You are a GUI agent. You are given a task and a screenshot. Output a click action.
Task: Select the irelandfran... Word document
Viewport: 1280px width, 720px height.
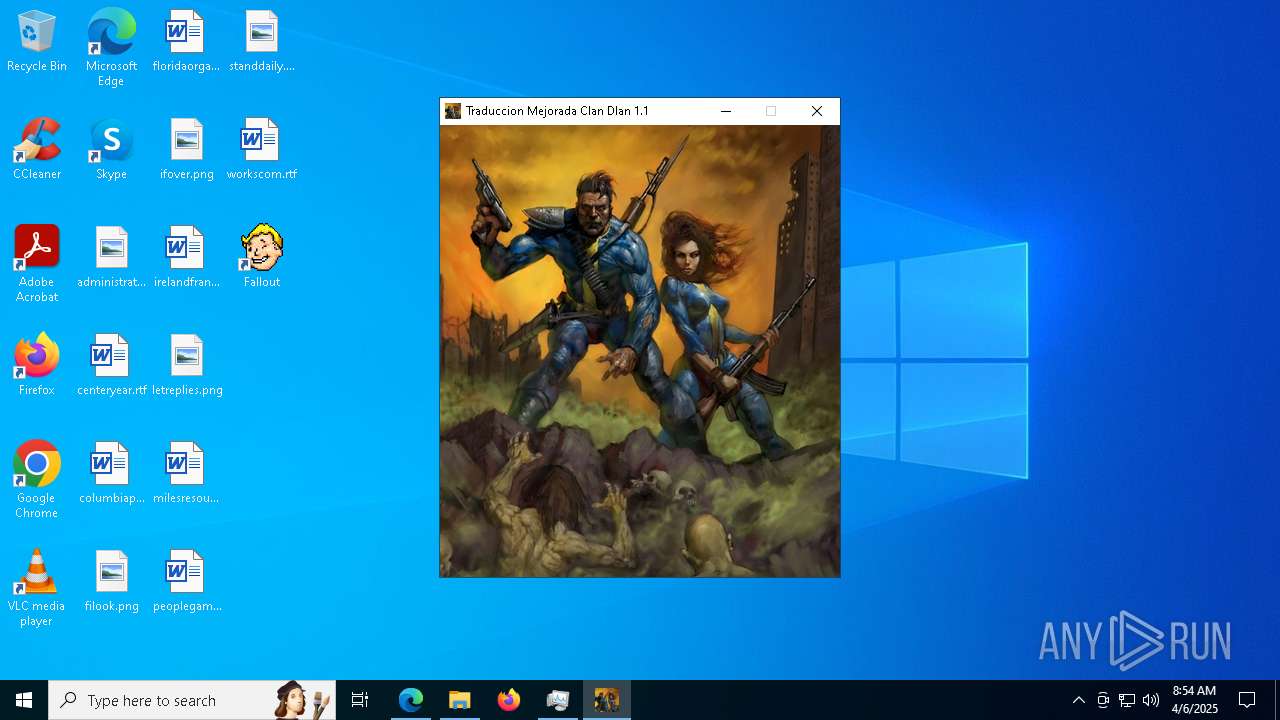click(186, 258)
